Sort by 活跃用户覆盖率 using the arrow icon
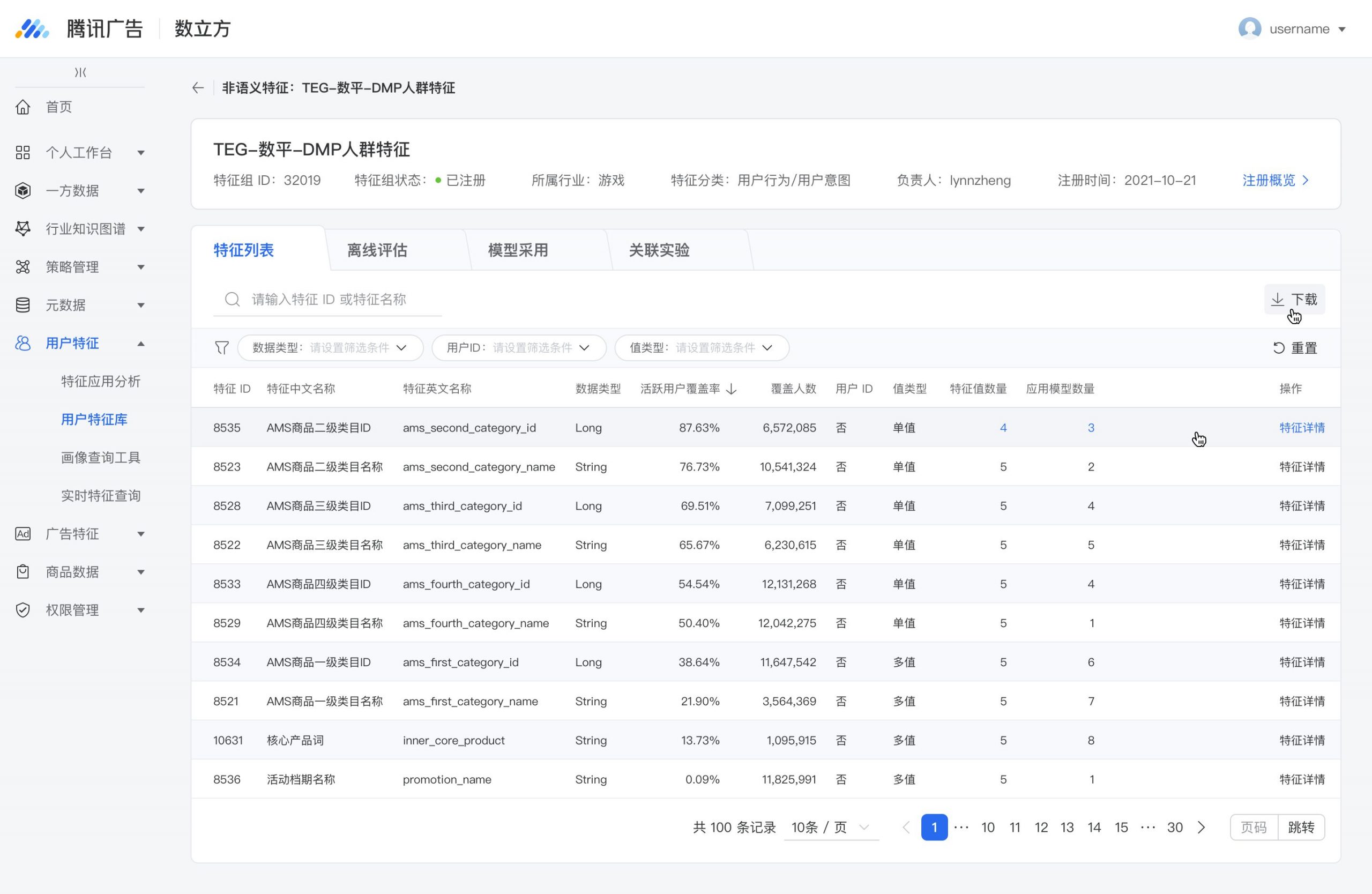The height and width of the screenshot is (894, 1372). tap(732, 389)
